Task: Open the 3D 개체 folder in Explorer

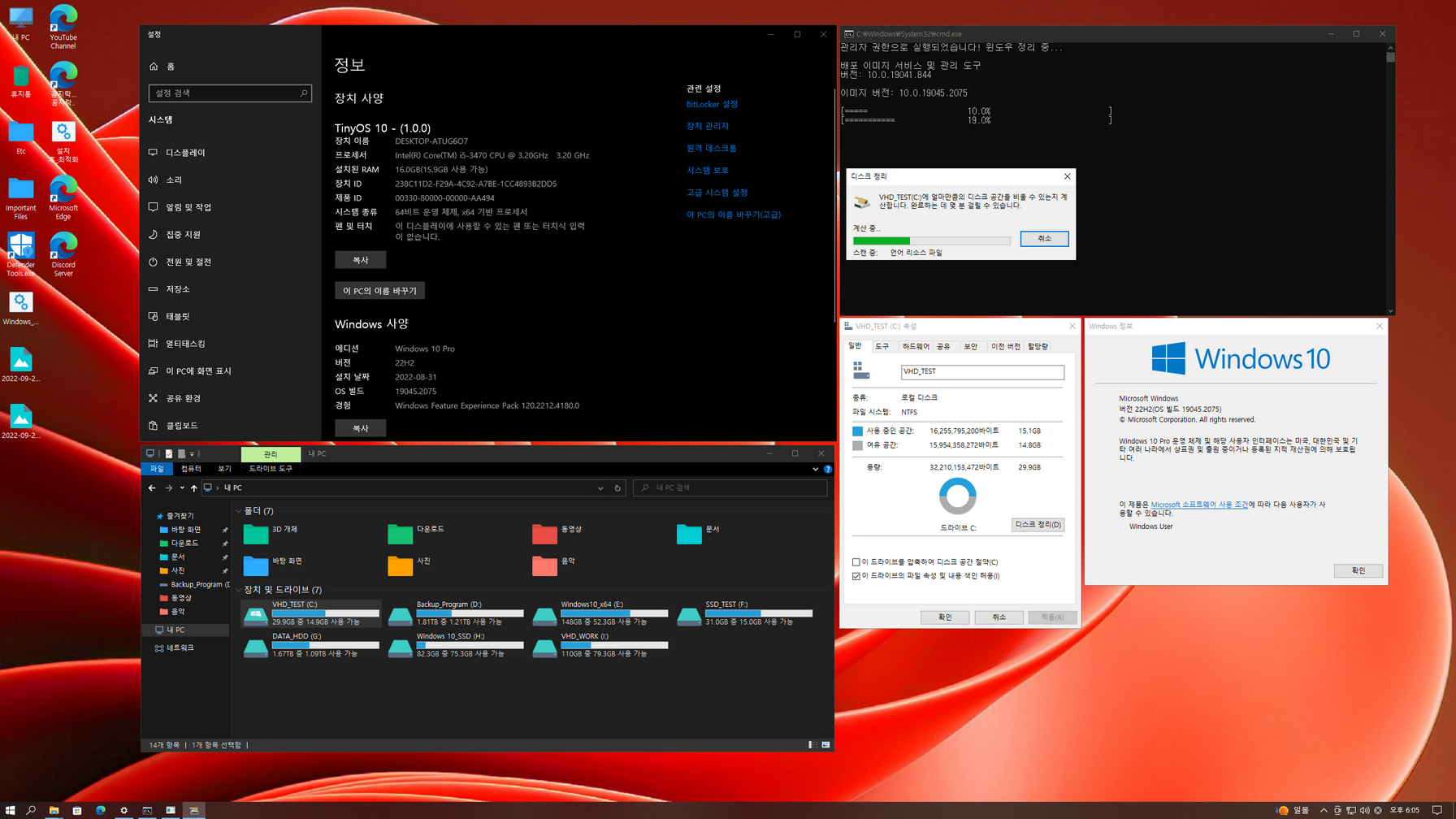Action: click(x=272, y=532)
